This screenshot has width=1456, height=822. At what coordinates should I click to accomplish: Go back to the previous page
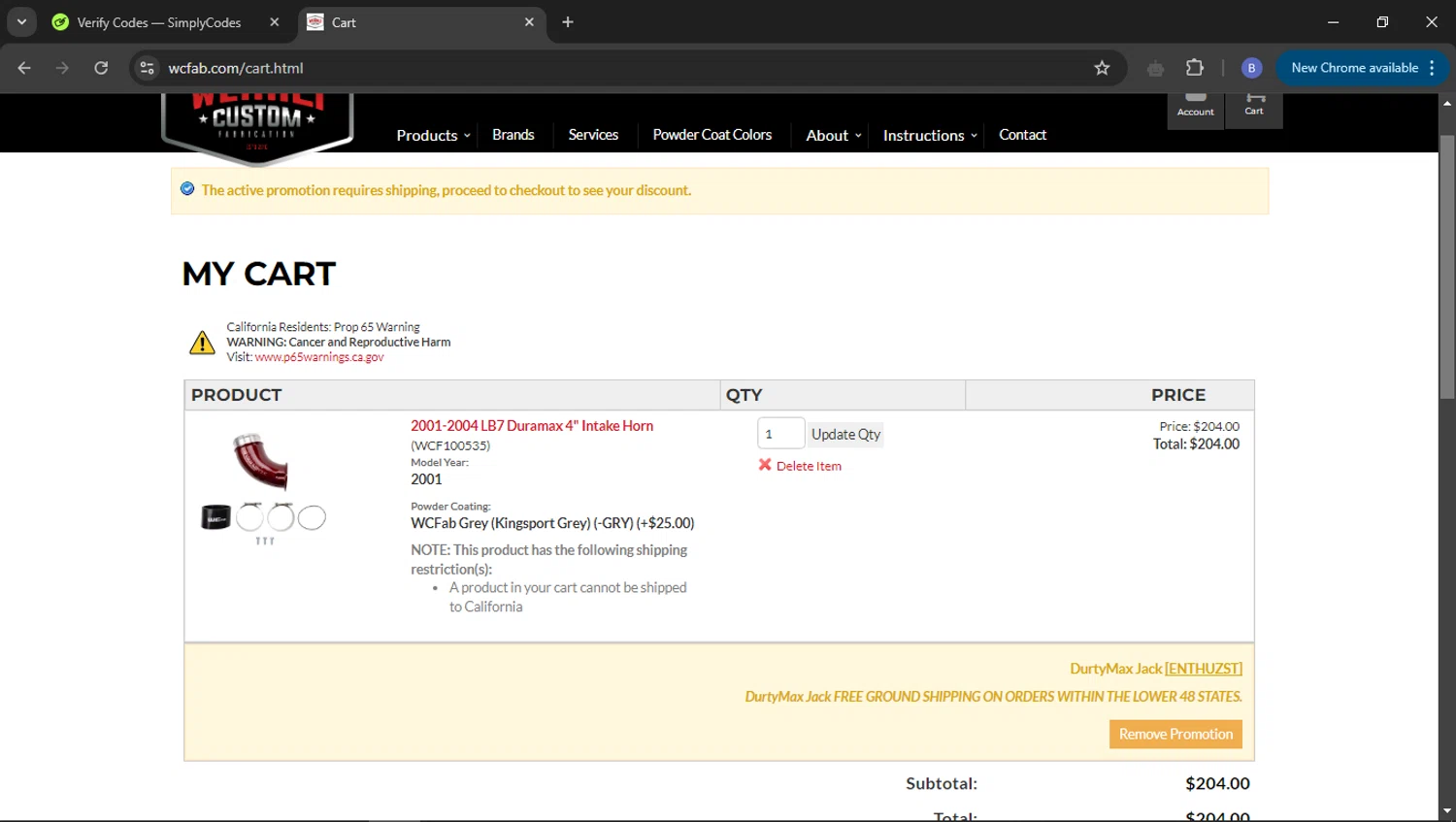(x=24, y=68)
